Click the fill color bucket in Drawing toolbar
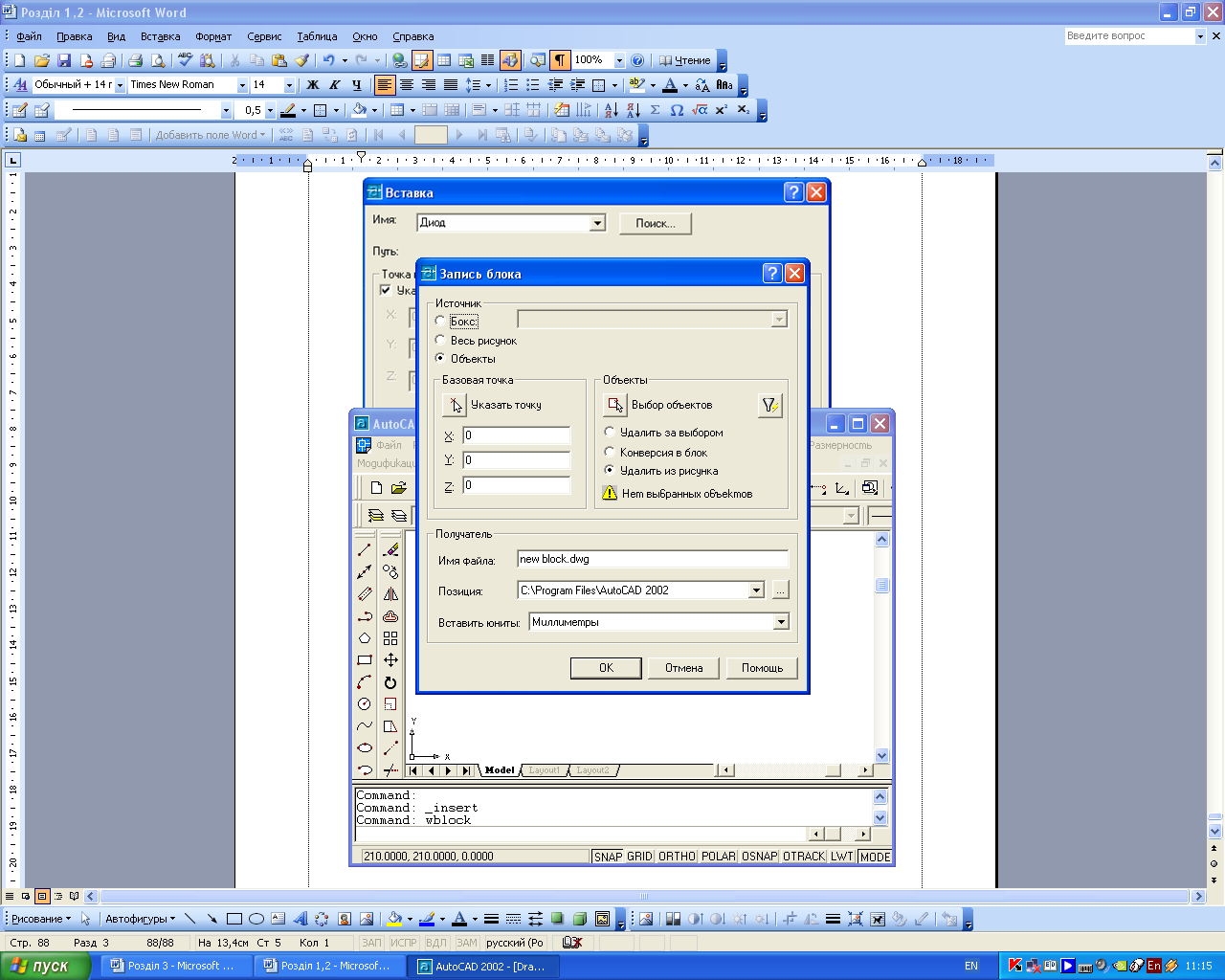The height and width of the screenshot is (980, 1225). click(x=394, y=919)
